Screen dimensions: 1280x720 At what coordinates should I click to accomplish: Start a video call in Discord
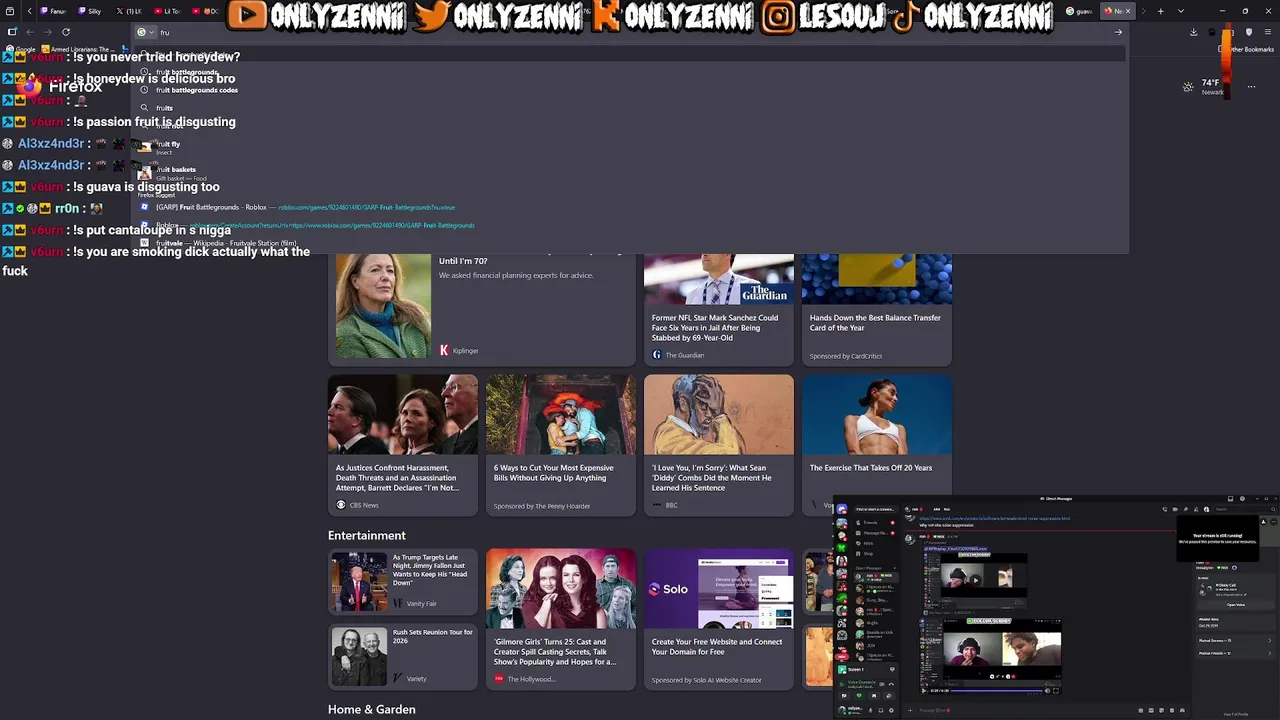pyautogui.click(x=1175, y=509)
